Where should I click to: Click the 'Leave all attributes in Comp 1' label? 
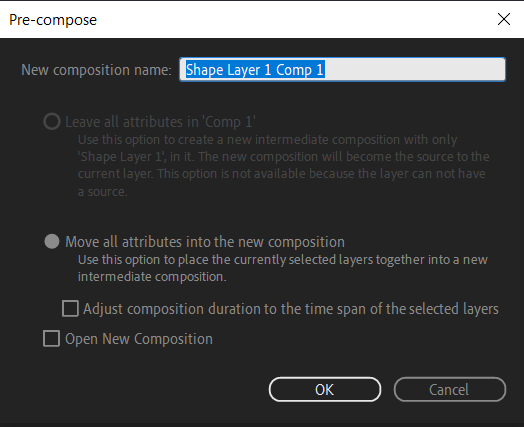pyautogui.click(x=160, y=122)
